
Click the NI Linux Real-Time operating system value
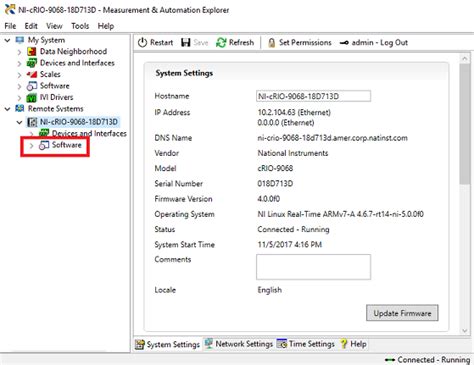tap(340, 214)
